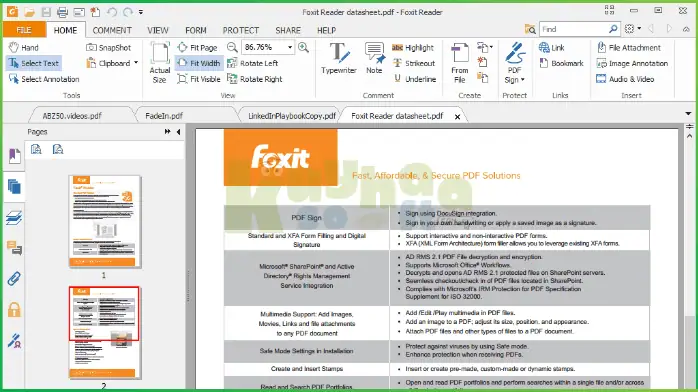The width and height of the screenshot is (698, 392).
Task: Open the zoom percentage dropdown
Action: 290,47
